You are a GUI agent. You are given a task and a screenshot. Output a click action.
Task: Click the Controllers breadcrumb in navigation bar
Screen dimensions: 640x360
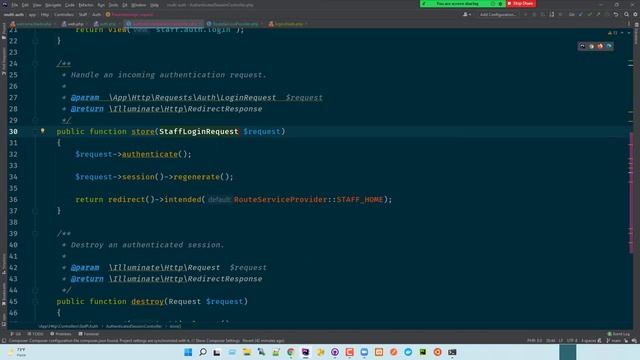point(64,14)
